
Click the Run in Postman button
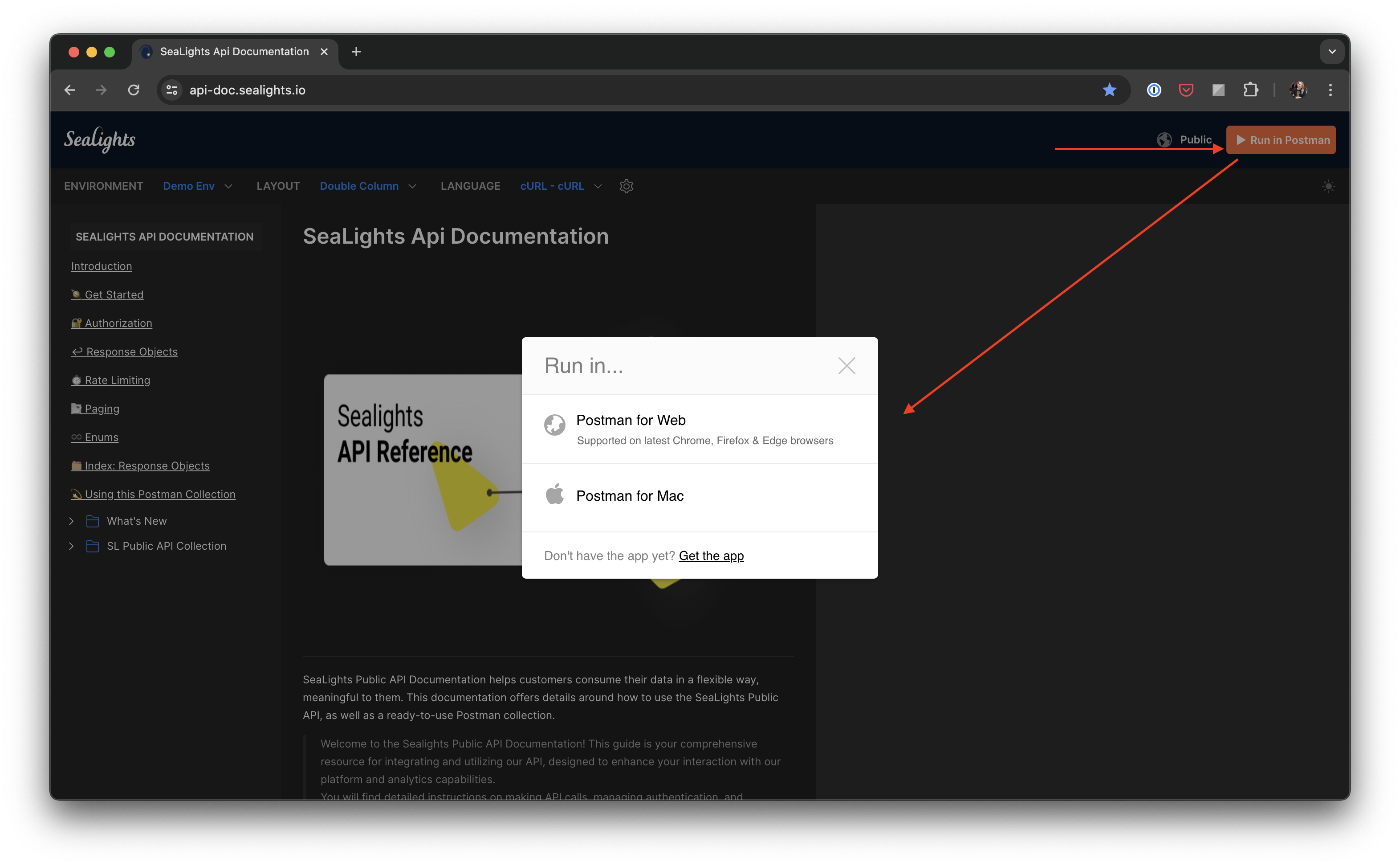click(x=1281, y=140)
